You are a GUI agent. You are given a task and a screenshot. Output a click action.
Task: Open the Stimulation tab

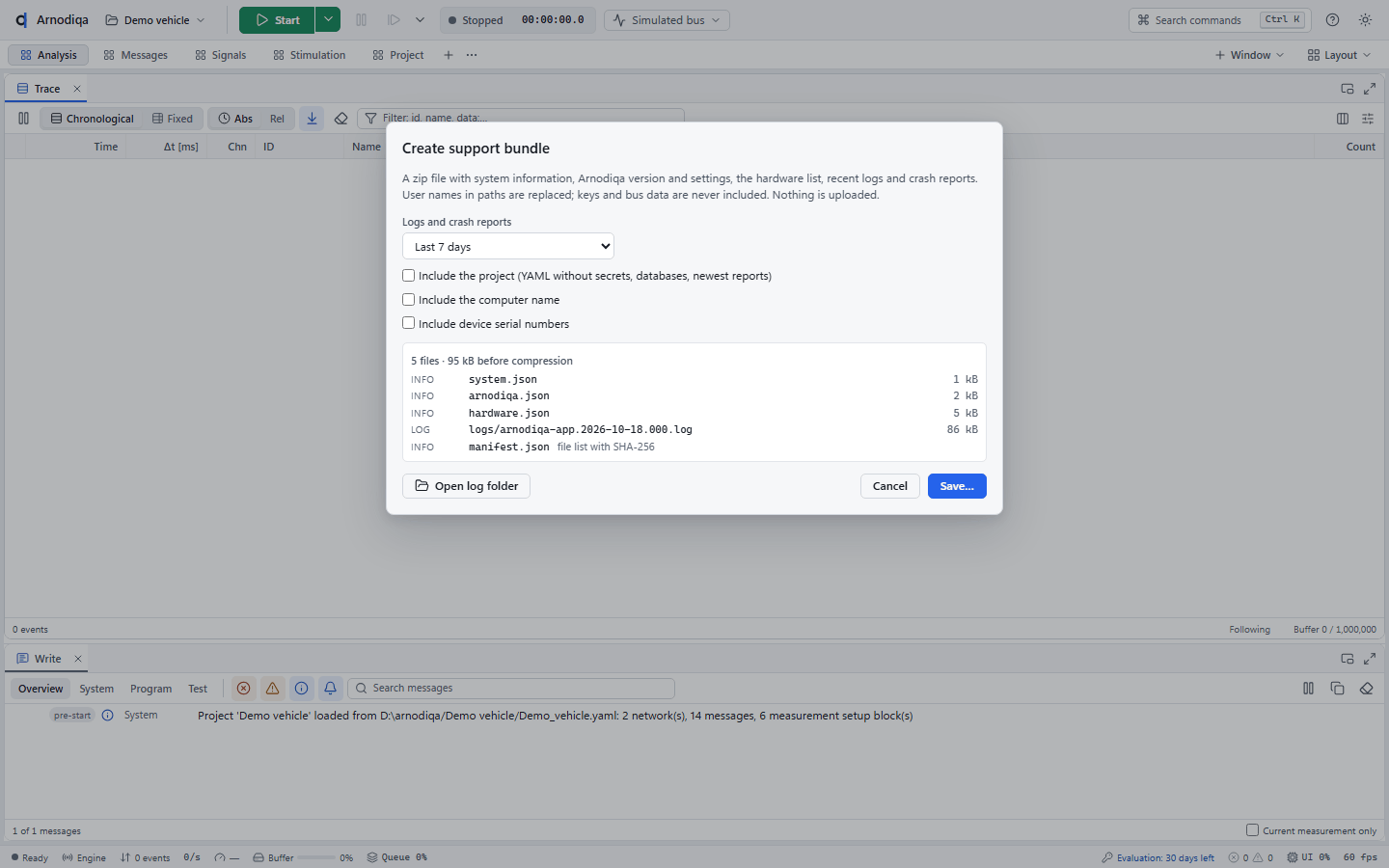tap(309, 55)
